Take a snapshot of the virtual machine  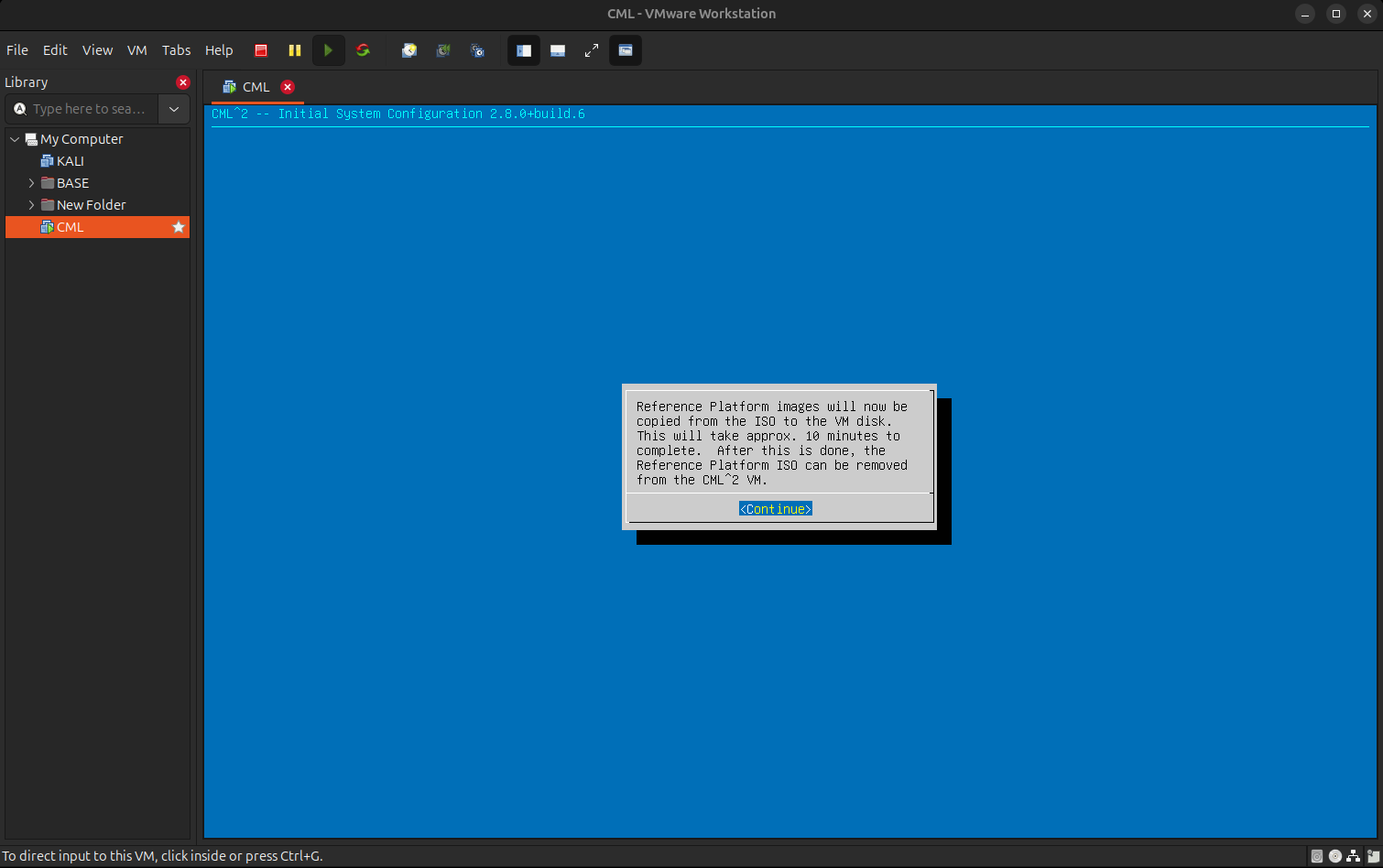pyautogui.click(x=409, y=50)
